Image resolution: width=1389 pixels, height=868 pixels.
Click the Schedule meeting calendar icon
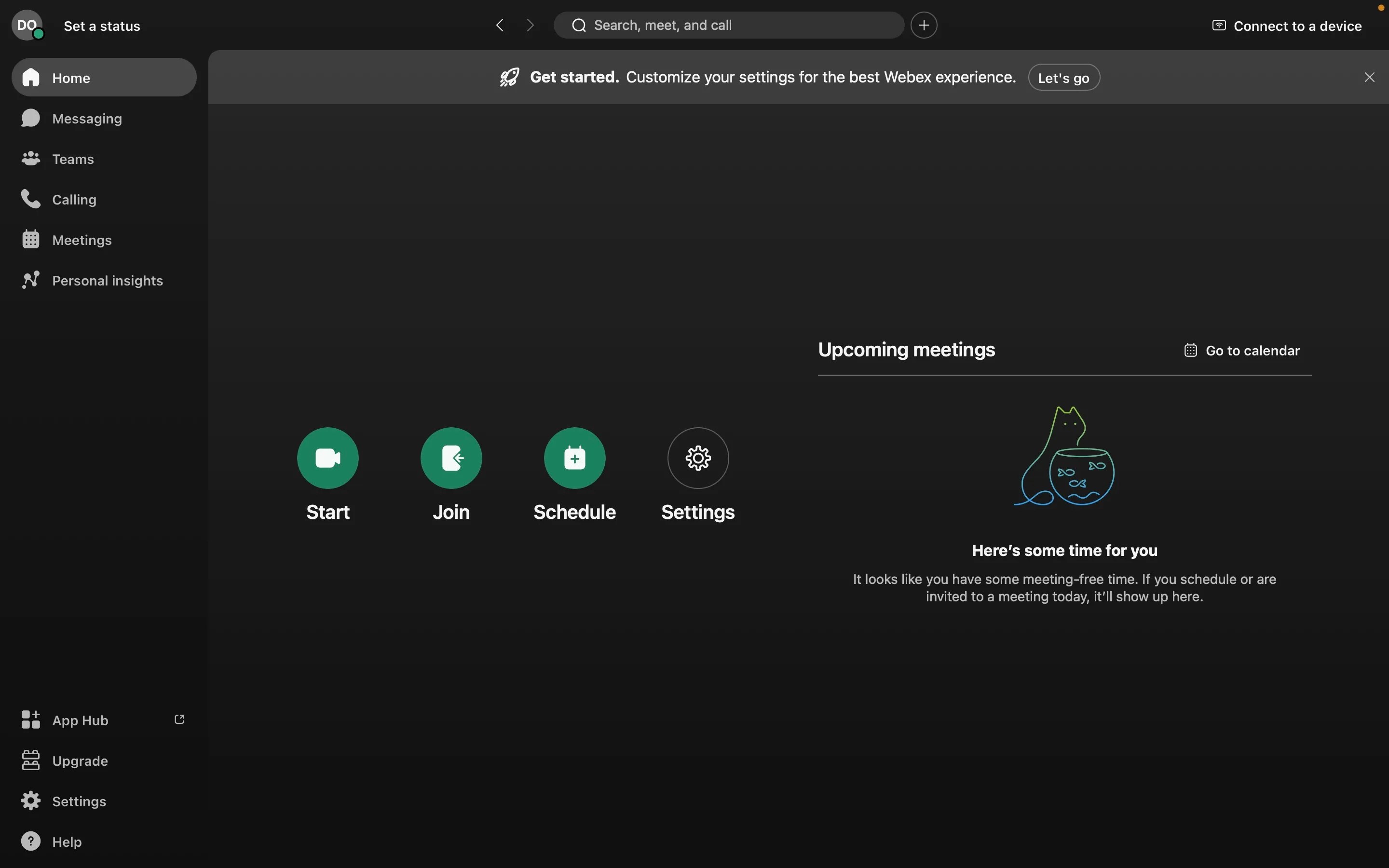coord(574,458)
